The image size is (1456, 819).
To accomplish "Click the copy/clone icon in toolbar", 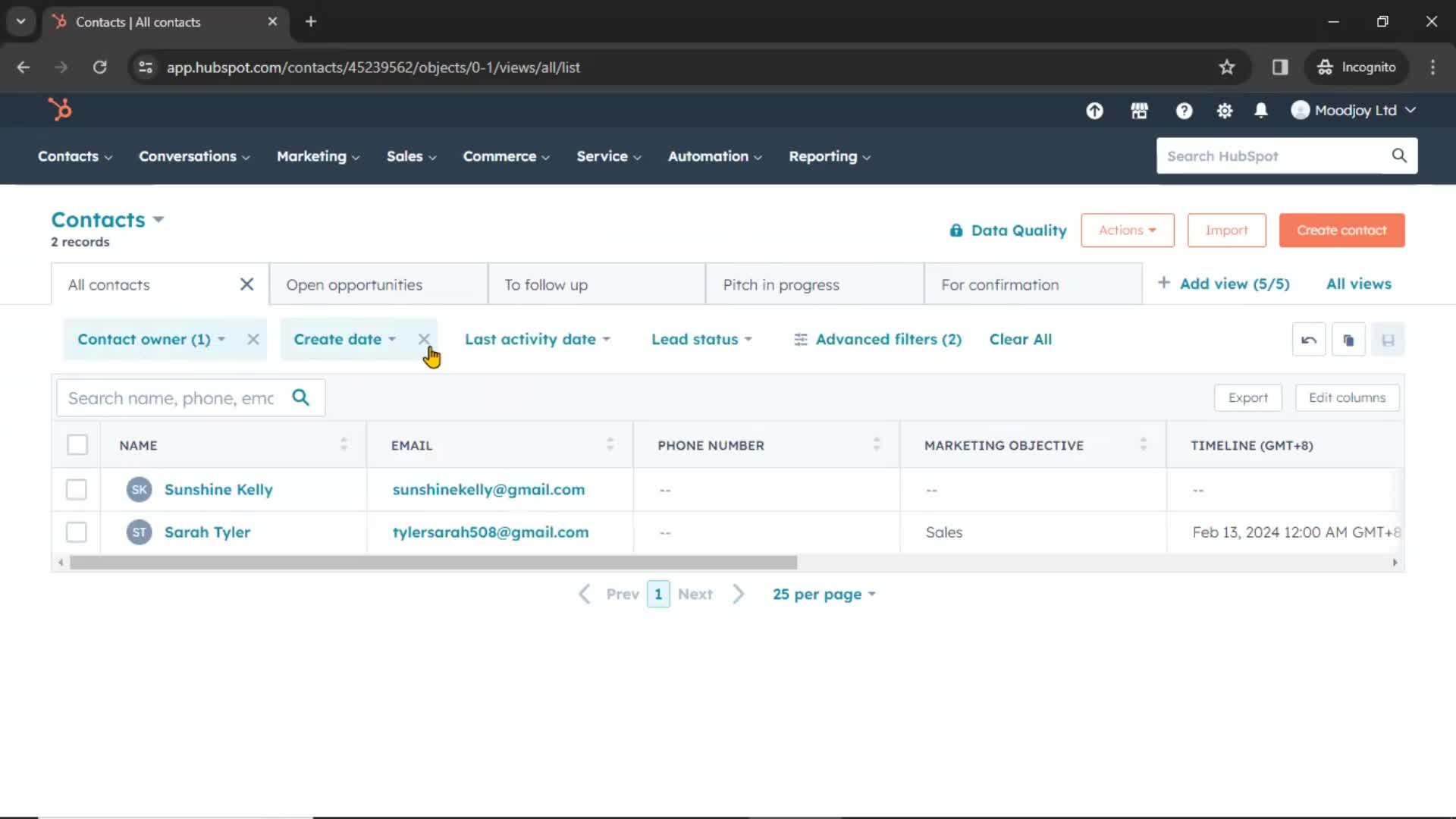I will pyautogui.click(x=1348, y=340).
